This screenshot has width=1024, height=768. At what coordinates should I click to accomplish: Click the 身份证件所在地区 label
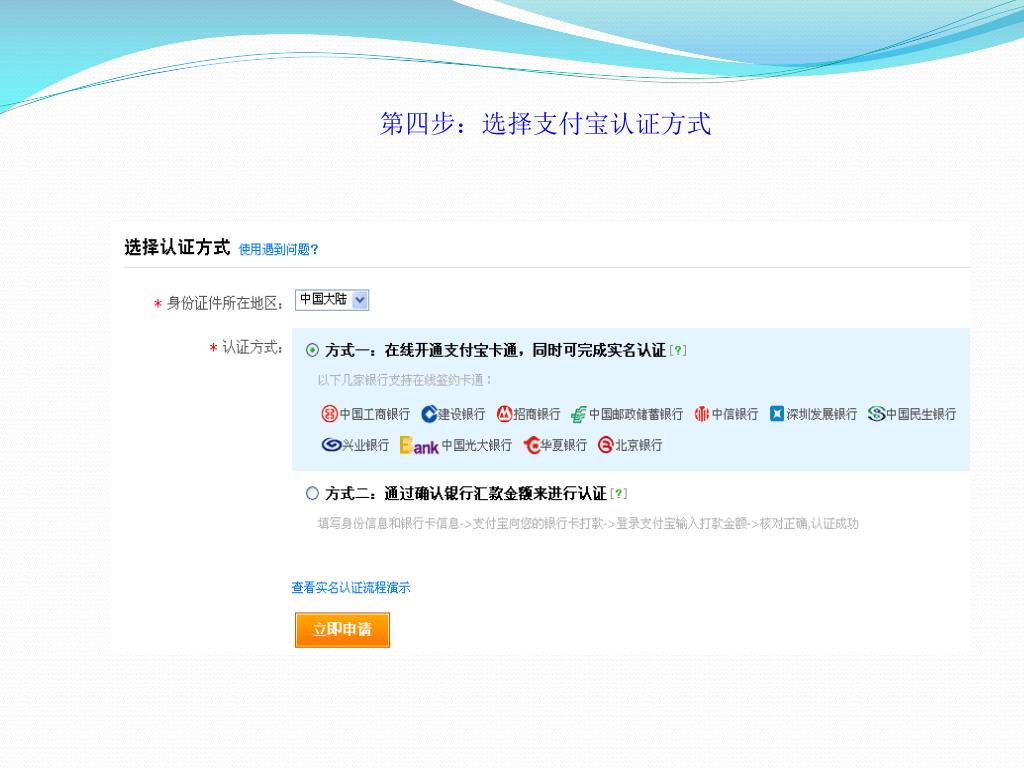point(225,303)
